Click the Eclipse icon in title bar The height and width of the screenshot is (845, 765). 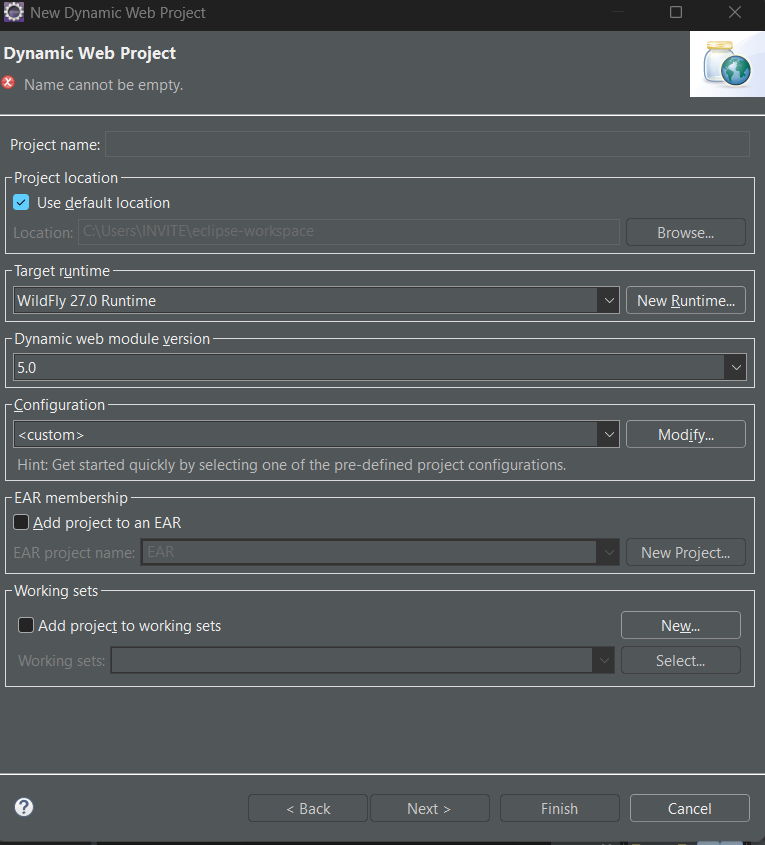(x=13, y=12)
